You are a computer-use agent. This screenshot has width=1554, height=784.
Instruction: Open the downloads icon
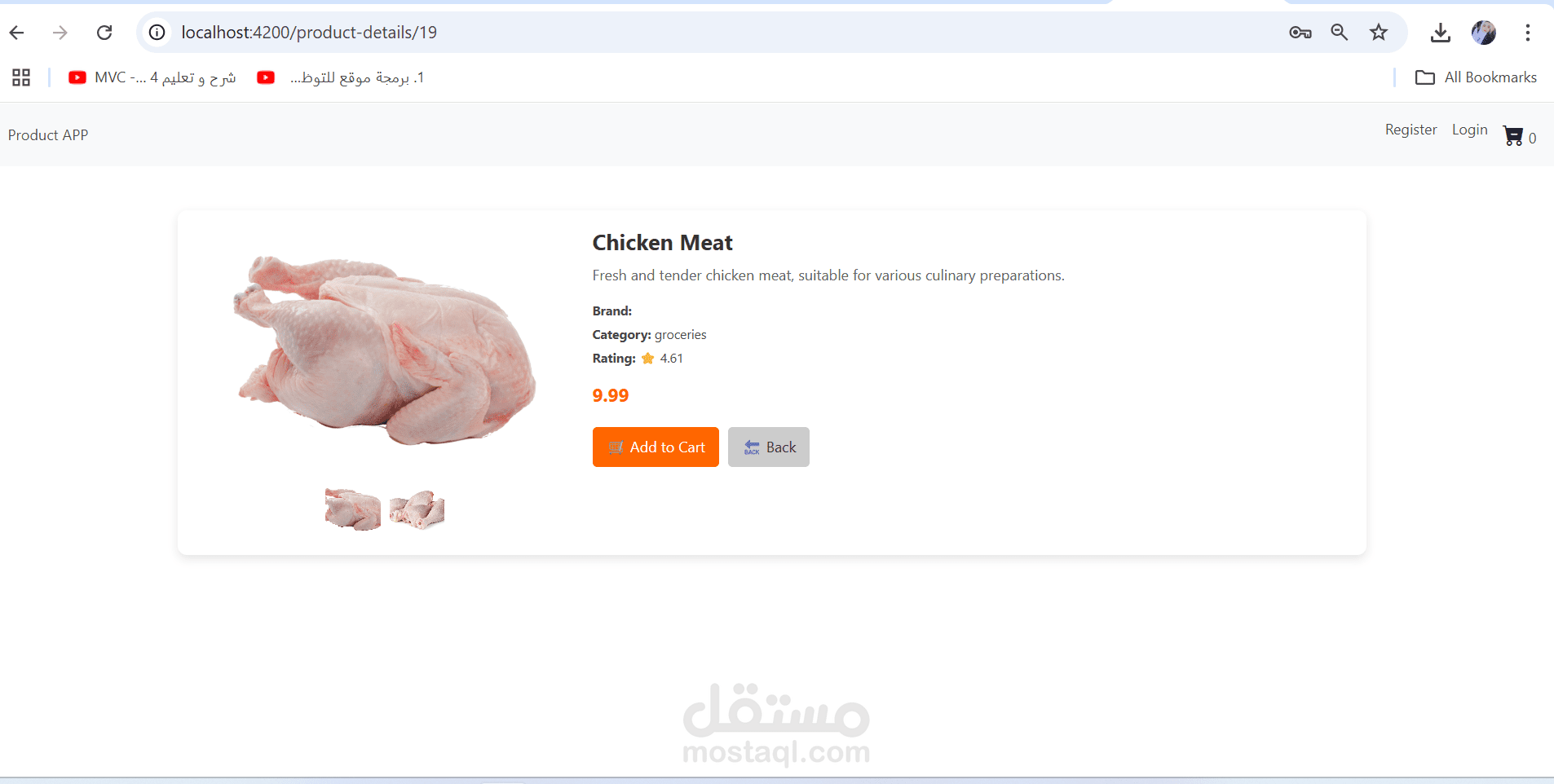coord(1441,33)
